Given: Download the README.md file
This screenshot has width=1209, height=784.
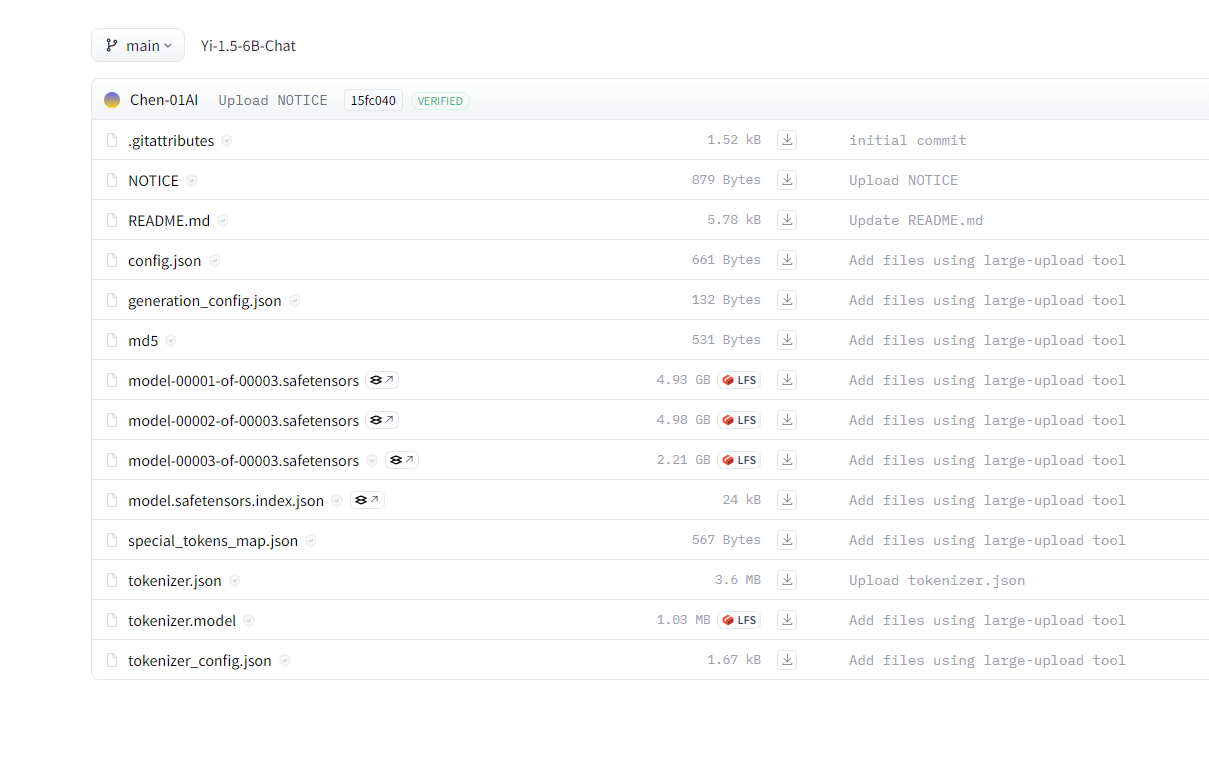Looking at the screenshot, I should 787,220.
